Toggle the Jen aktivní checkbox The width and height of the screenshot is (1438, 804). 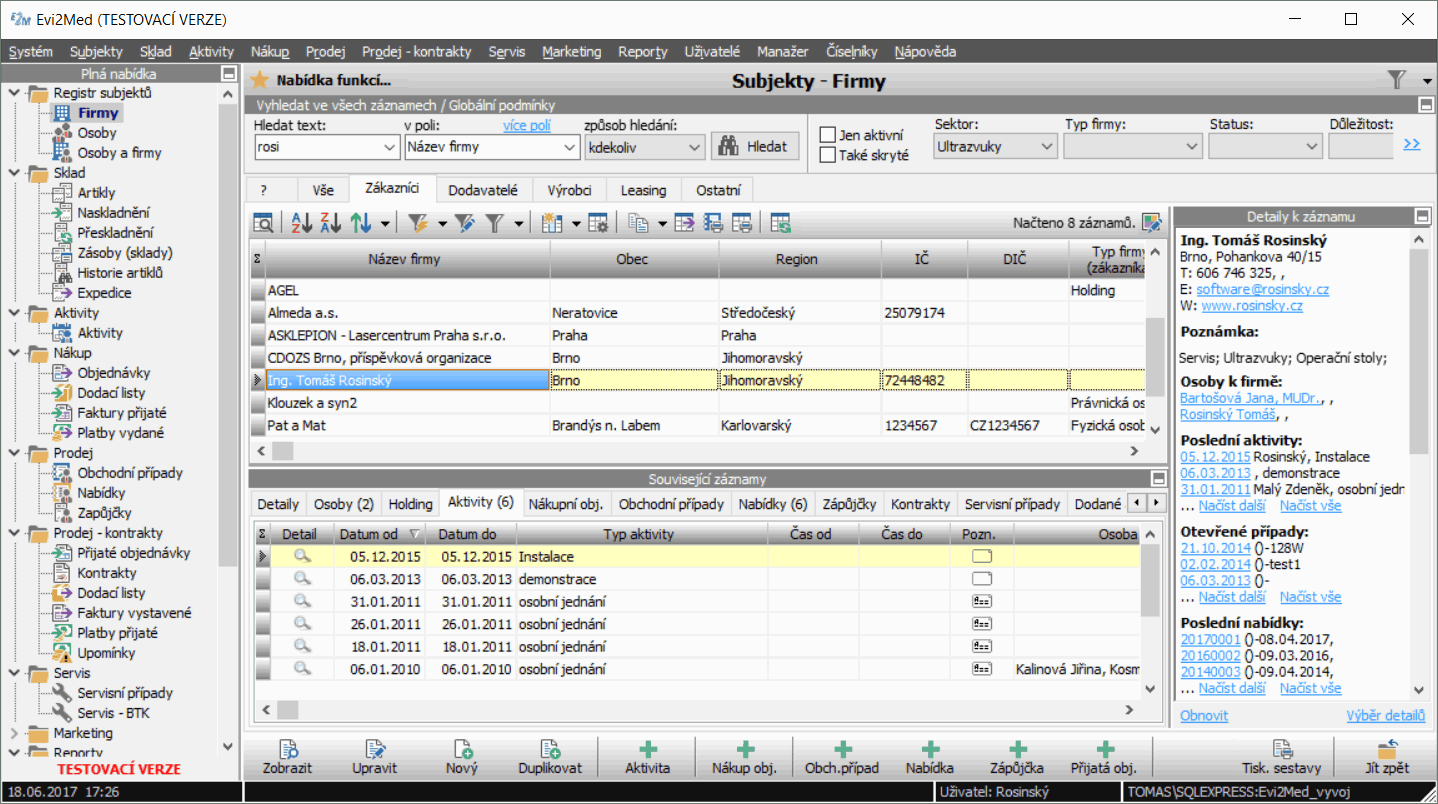click(x=828, y=135)
